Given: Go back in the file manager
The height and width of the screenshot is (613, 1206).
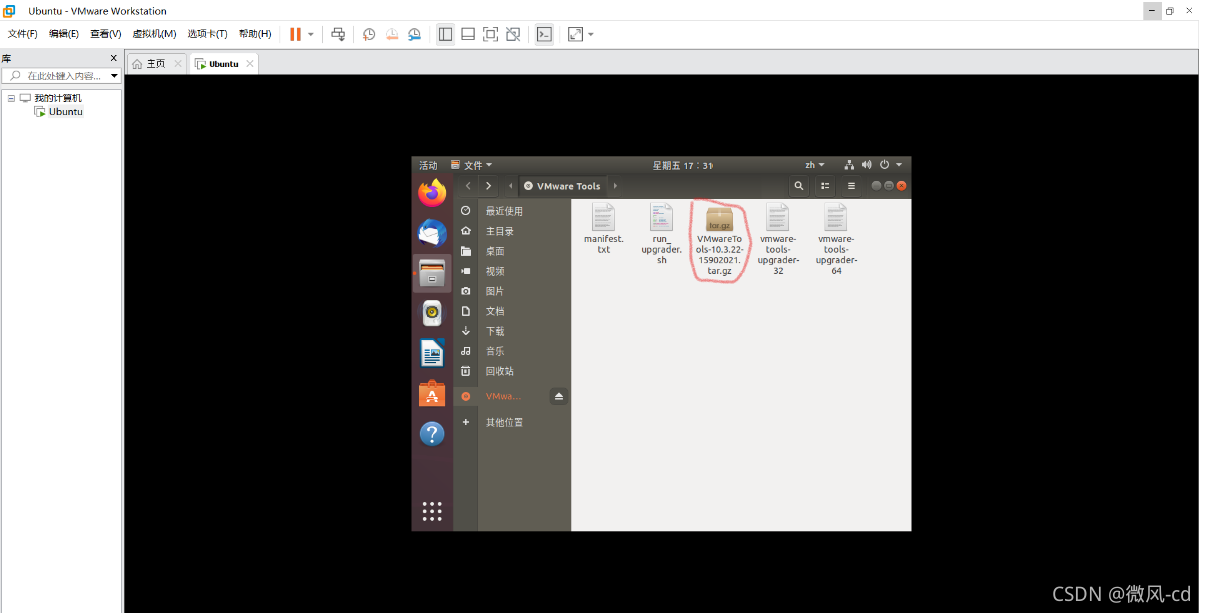Looking at the screenshot, I should tap(468, 186).
